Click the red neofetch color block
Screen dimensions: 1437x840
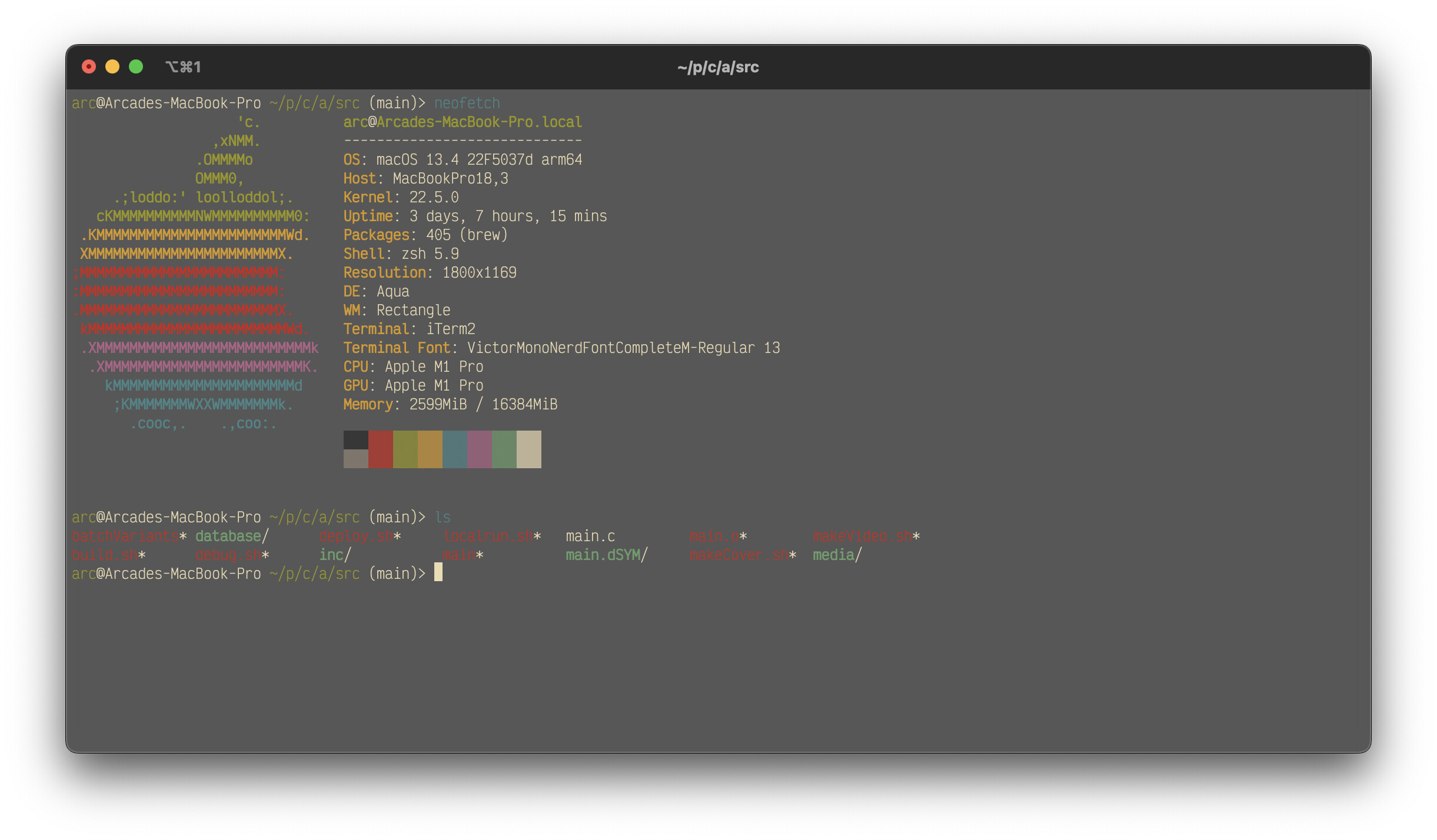point(381,449)
